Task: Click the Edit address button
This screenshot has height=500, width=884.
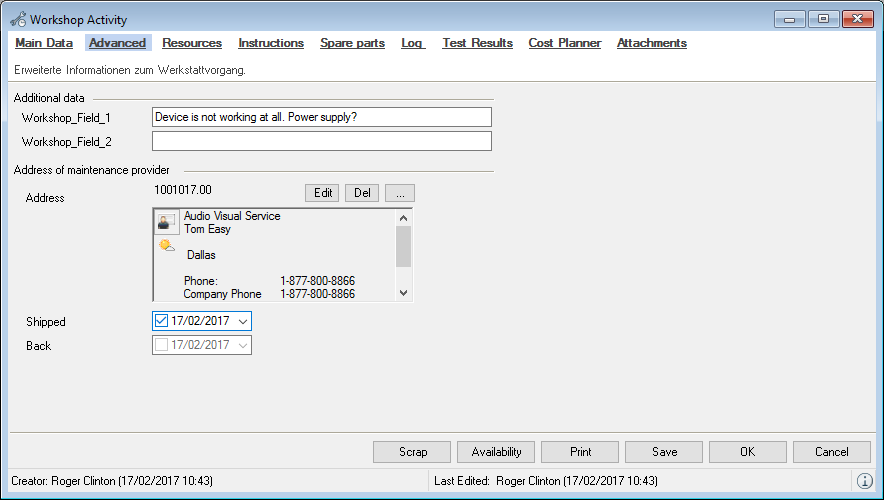Action: pyautogui.click(x=323, y=193)
